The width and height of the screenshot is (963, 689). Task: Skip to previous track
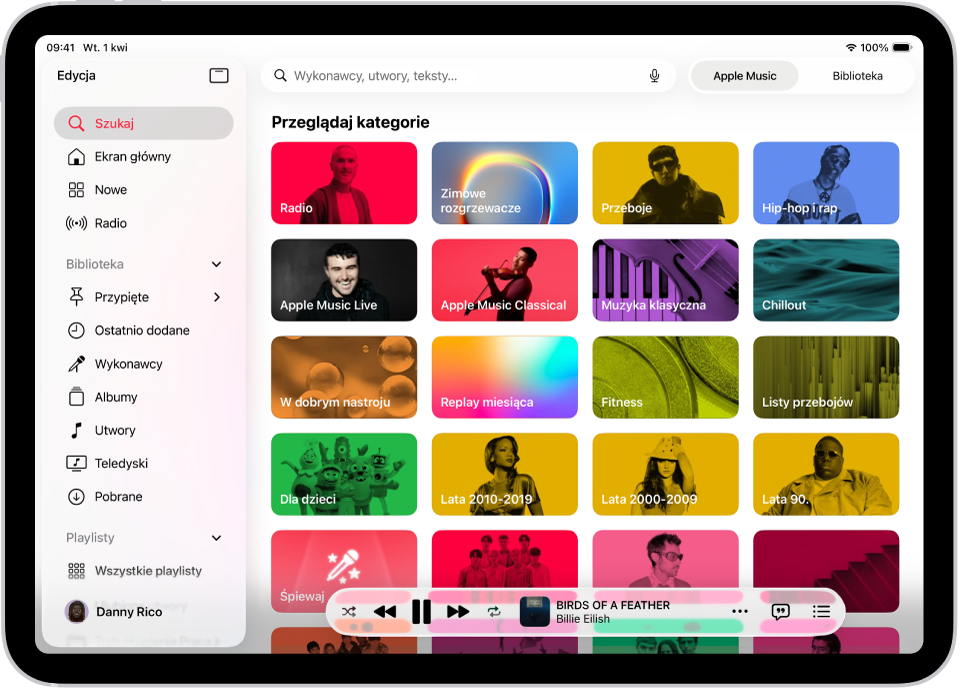tap(385, 612)
